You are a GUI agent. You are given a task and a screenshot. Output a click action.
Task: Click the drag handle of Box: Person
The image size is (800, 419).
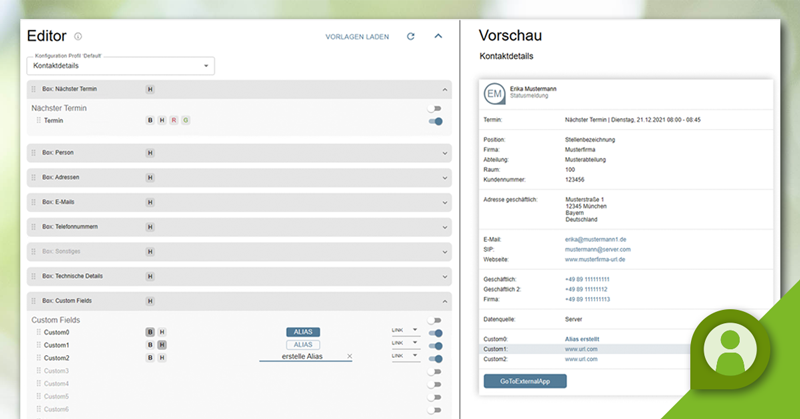coord(33,152)
